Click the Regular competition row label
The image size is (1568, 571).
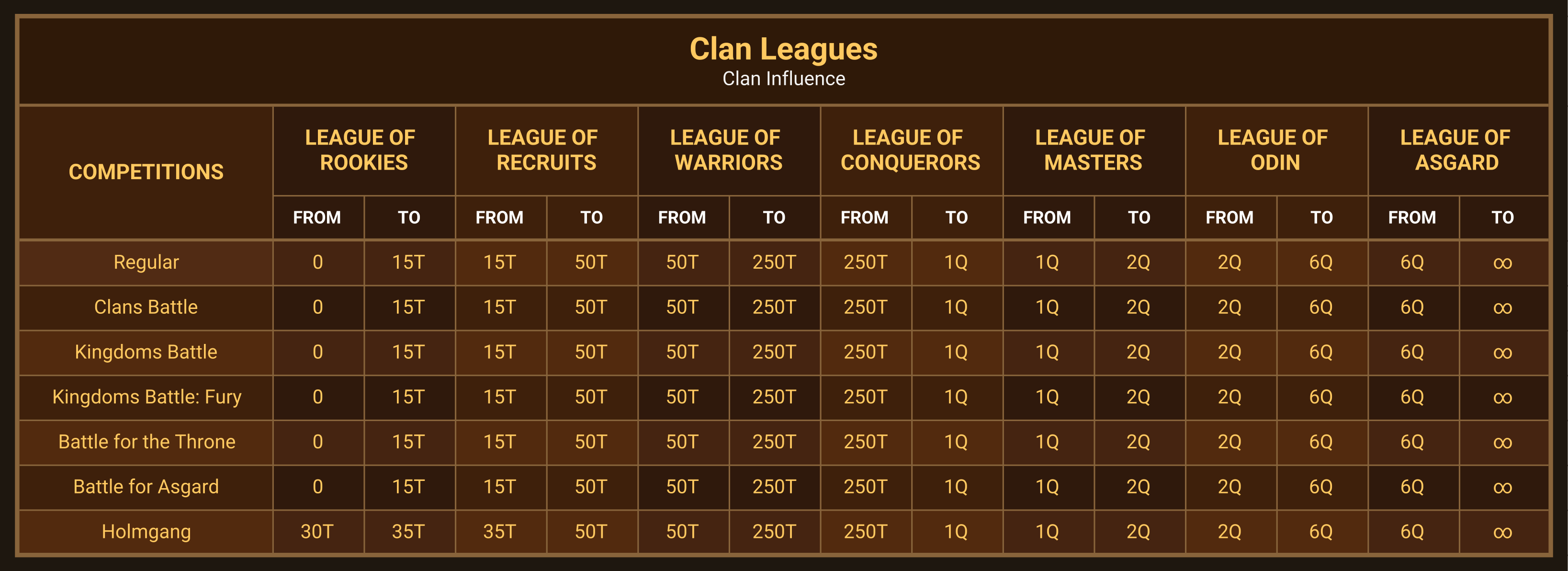tap(146, 263)
